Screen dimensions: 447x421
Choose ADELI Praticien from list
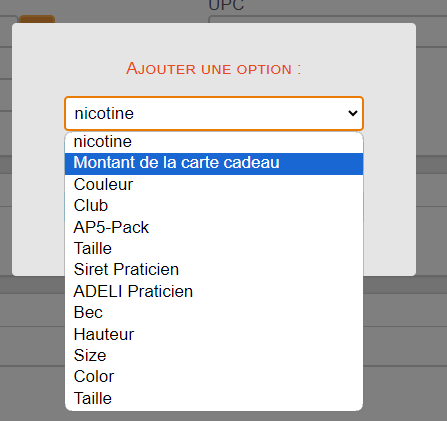[214, 291]
